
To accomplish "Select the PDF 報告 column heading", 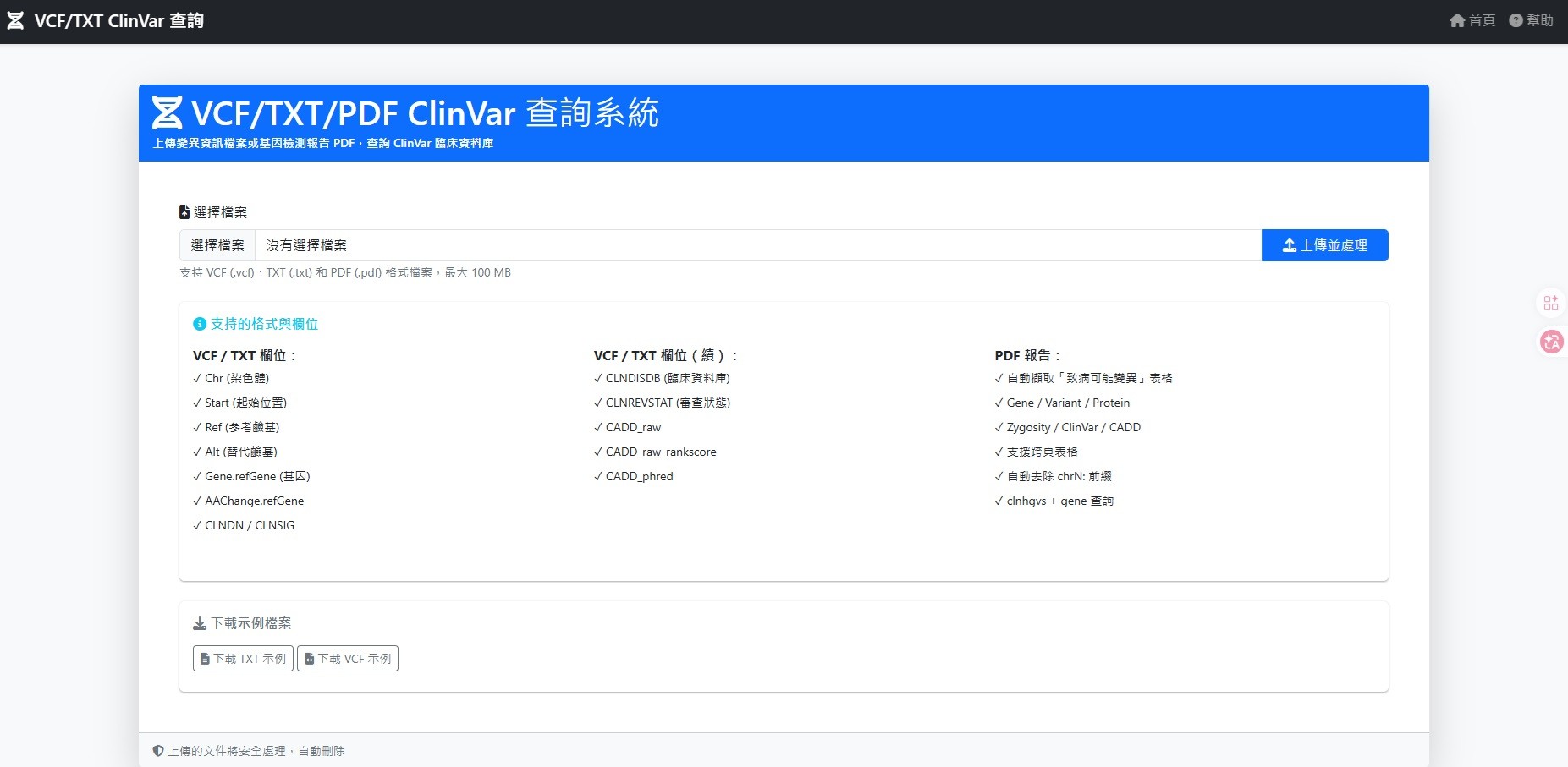I will click(1027, 355).
